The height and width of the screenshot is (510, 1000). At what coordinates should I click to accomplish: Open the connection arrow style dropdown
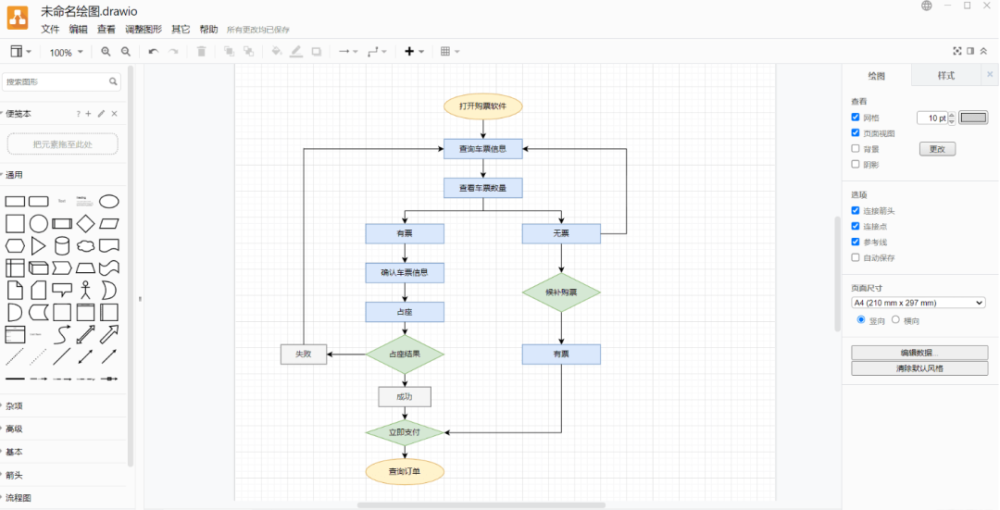(348, 52)
